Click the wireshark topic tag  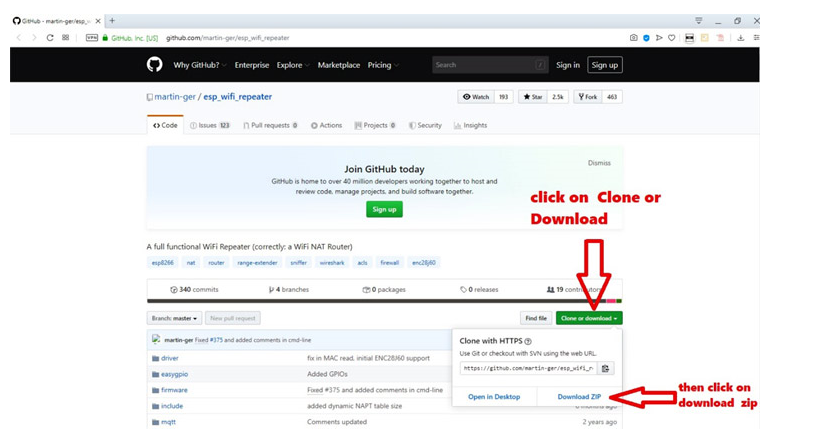click(x=332, y=262)
